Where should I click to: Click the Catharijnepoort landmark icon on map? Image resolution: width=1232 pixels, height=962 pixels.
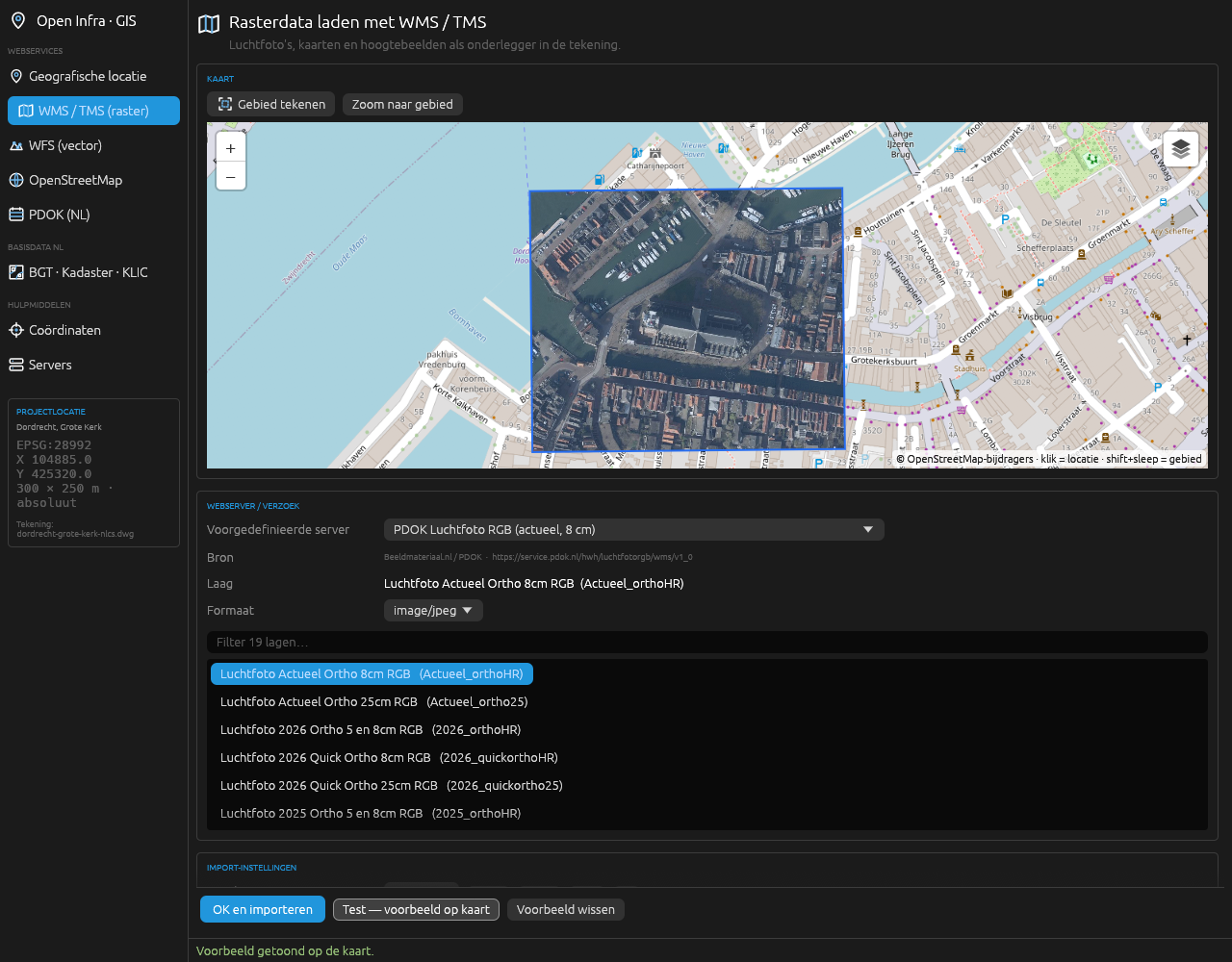[x=655, y=152]
